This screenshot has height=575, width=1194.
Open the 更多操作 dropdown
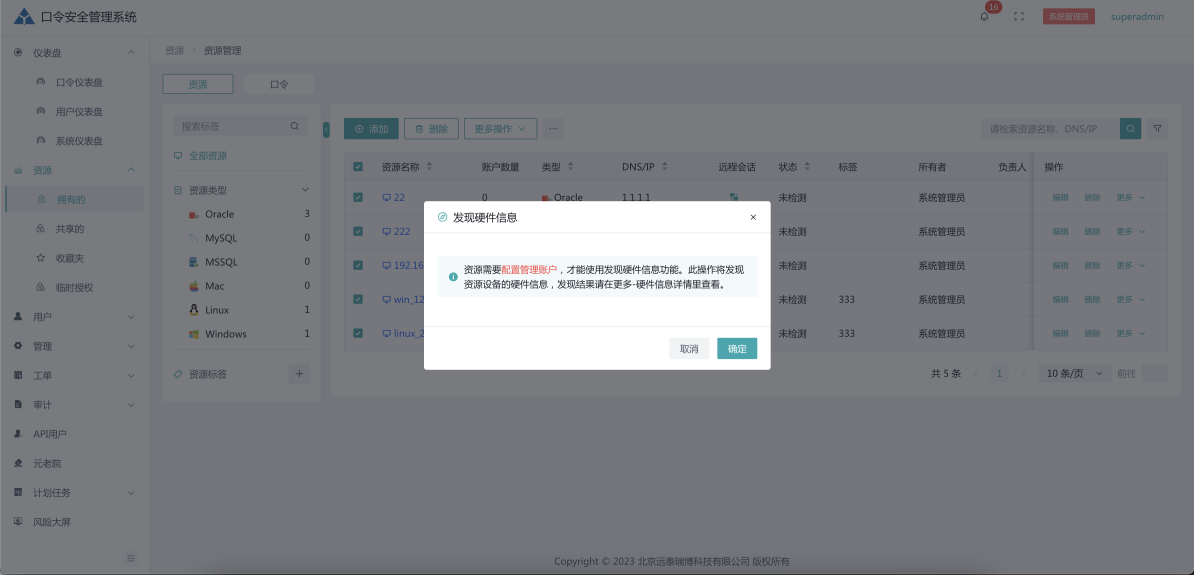coord(500,129)
